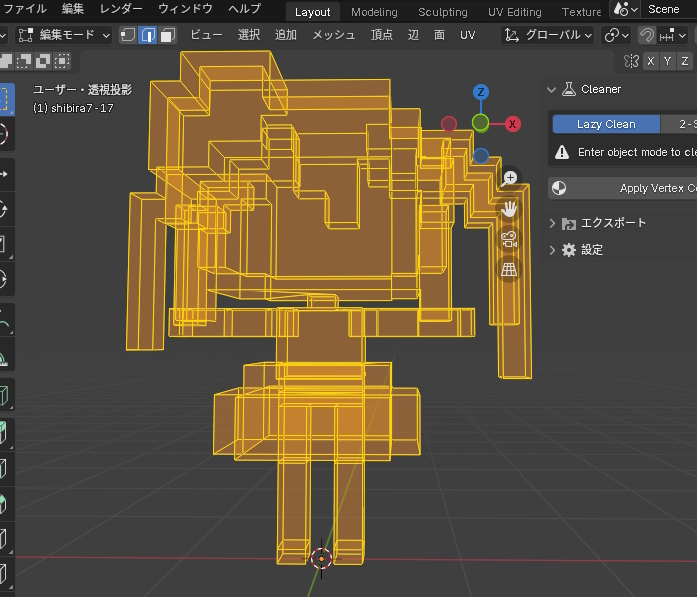Click the red X axis gizmo
This screenshot has width=697, height=597.
pos(512,124)
